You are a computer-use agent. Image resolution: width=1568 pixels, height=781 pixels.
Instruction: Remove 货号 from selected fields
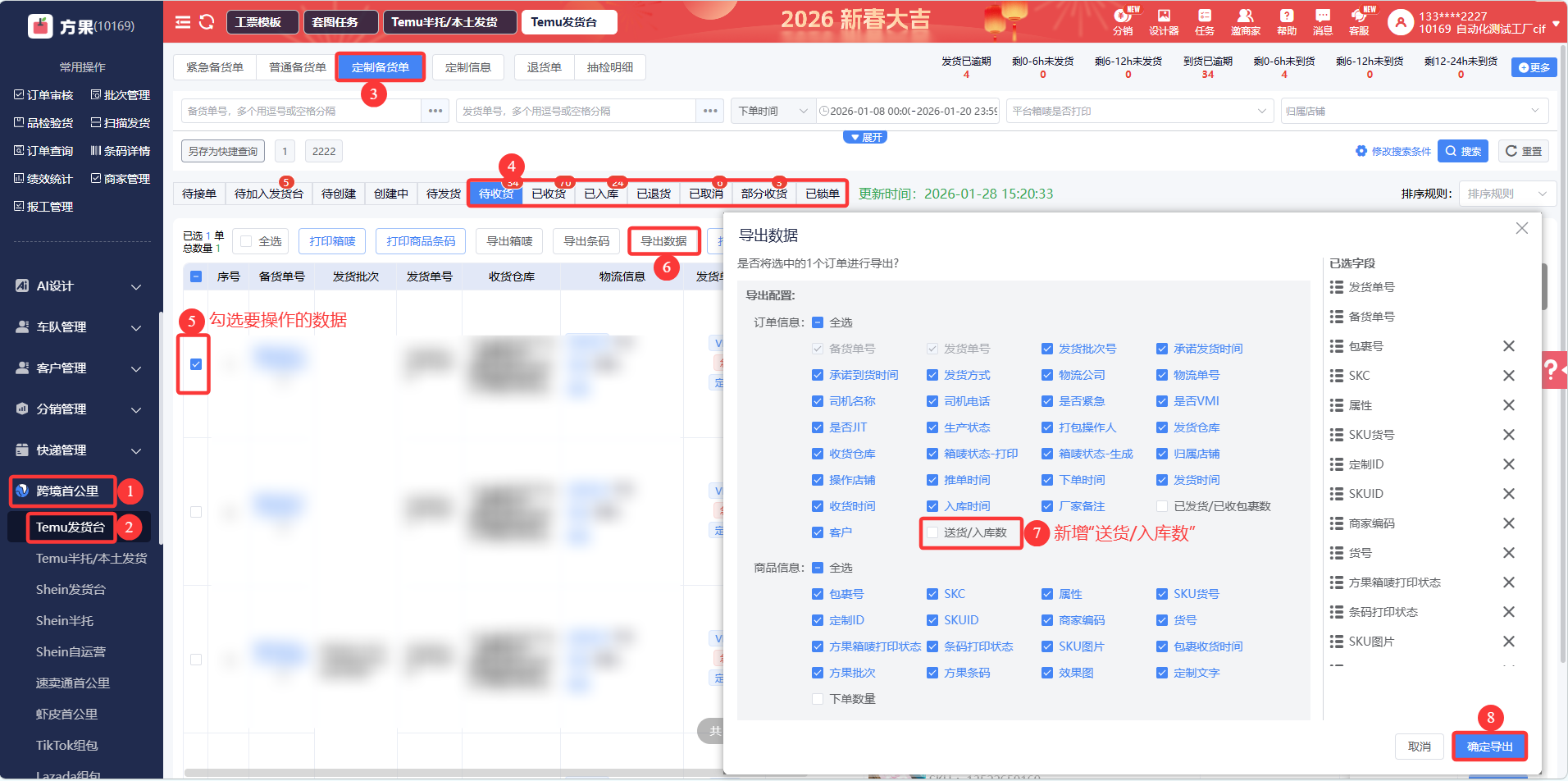[1508, 553]
